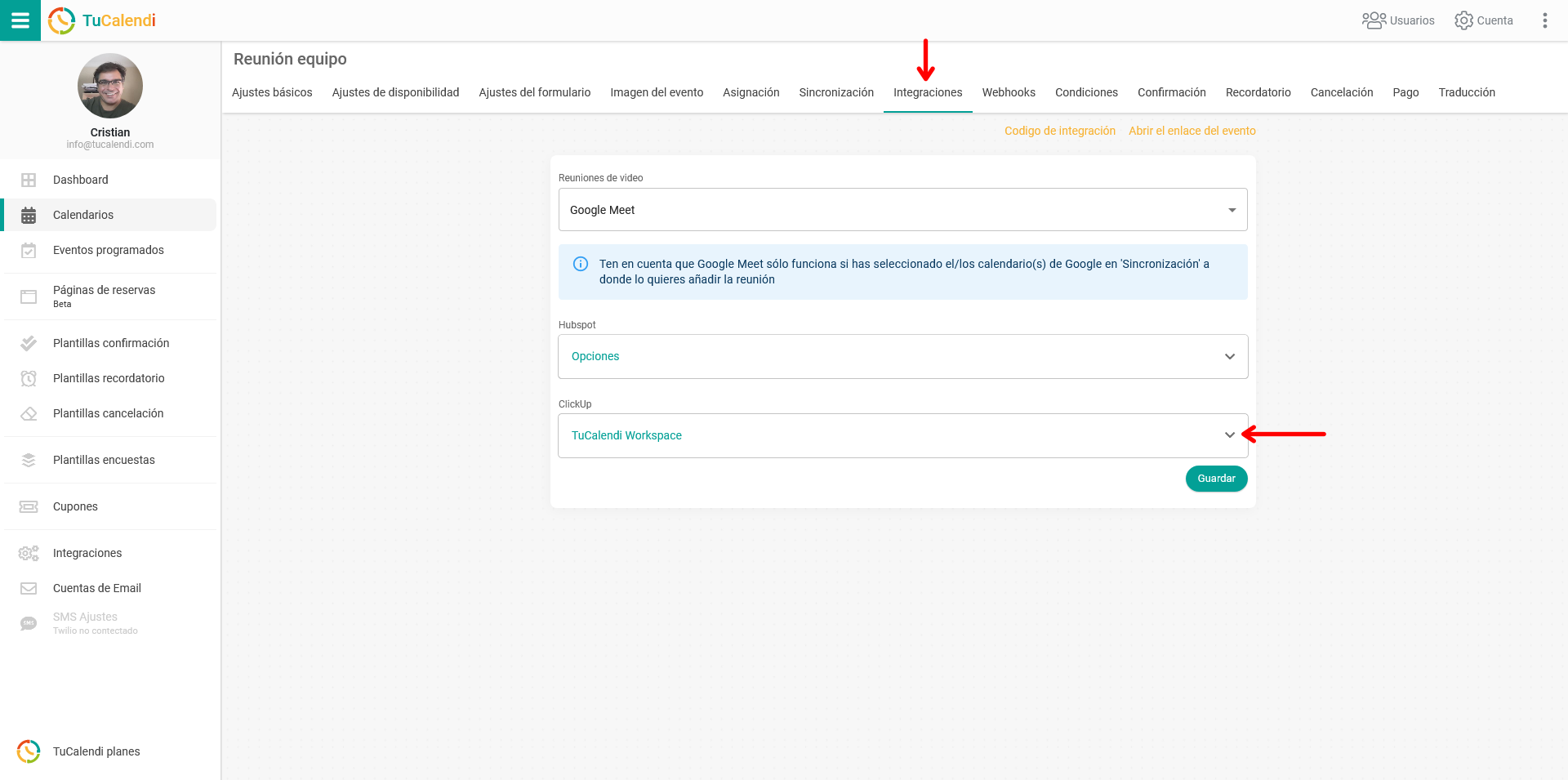Viewport: 1568px width, 780px height.
Task: Switch to the Recordatorio tab
Action: (x=1258, y=92)
